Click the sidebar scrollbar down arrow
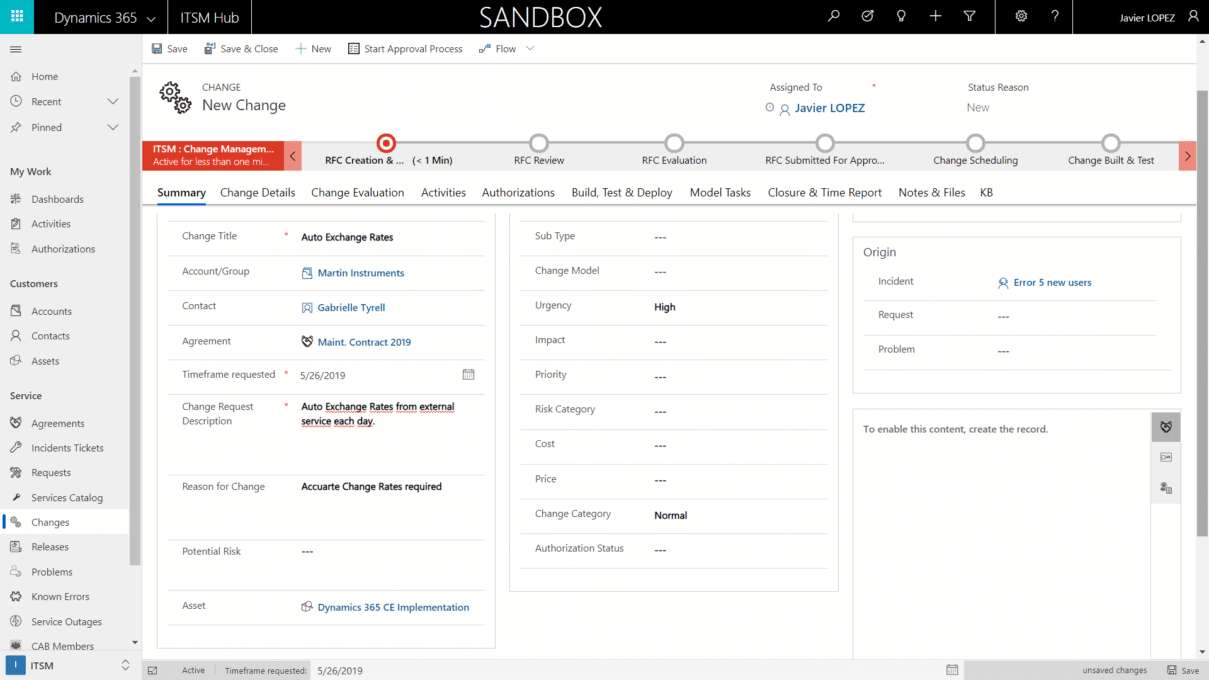The width and height of the screenshot is (1209, 680). pyautogui.click(x=135, y=644)
